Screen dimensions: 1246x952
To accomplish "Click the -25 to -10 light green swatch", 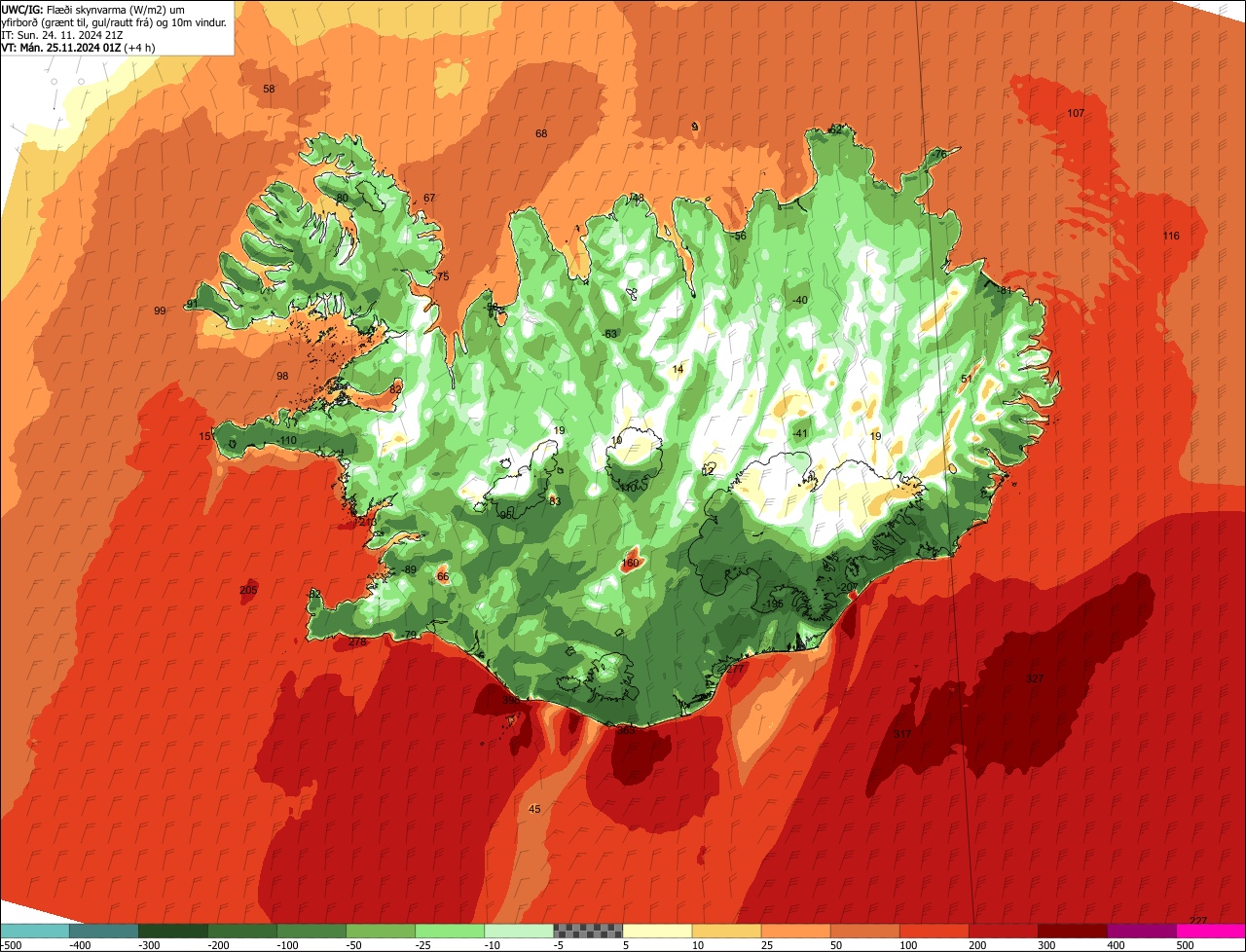I will point(449,930).
